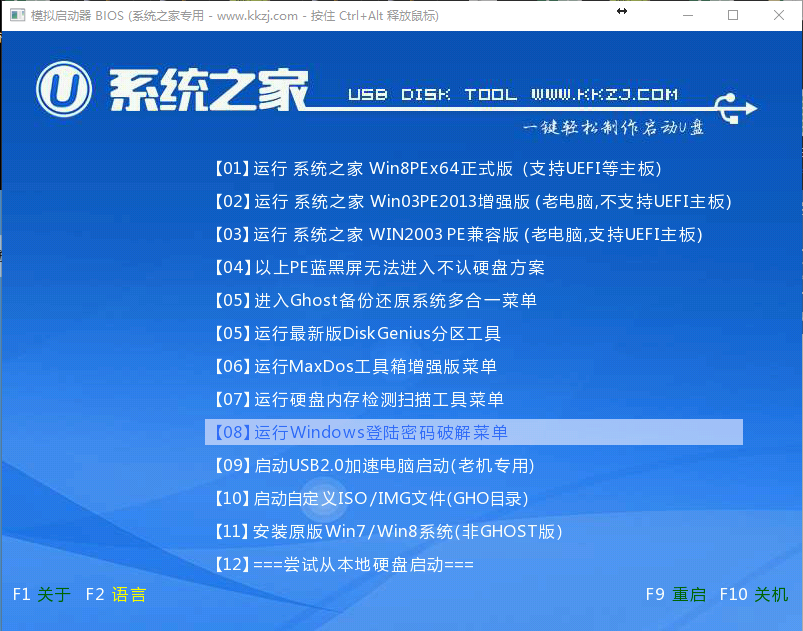
Task: Open the F1 关于 about screen
Action: (x=38, y=594)
